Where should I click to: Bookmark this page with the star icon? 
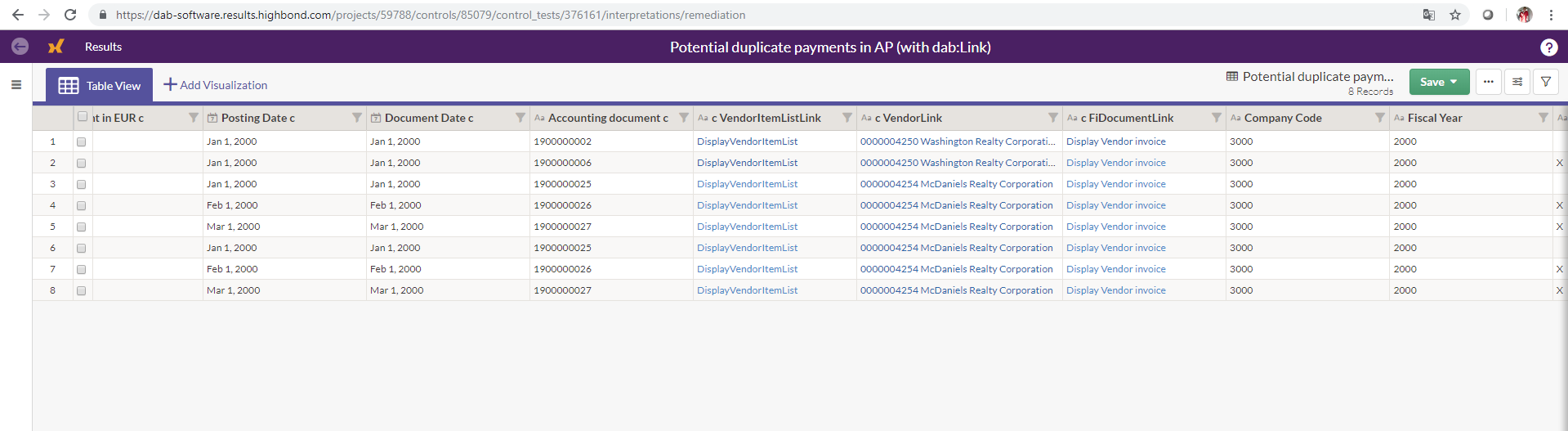(x=1455, y=15)
